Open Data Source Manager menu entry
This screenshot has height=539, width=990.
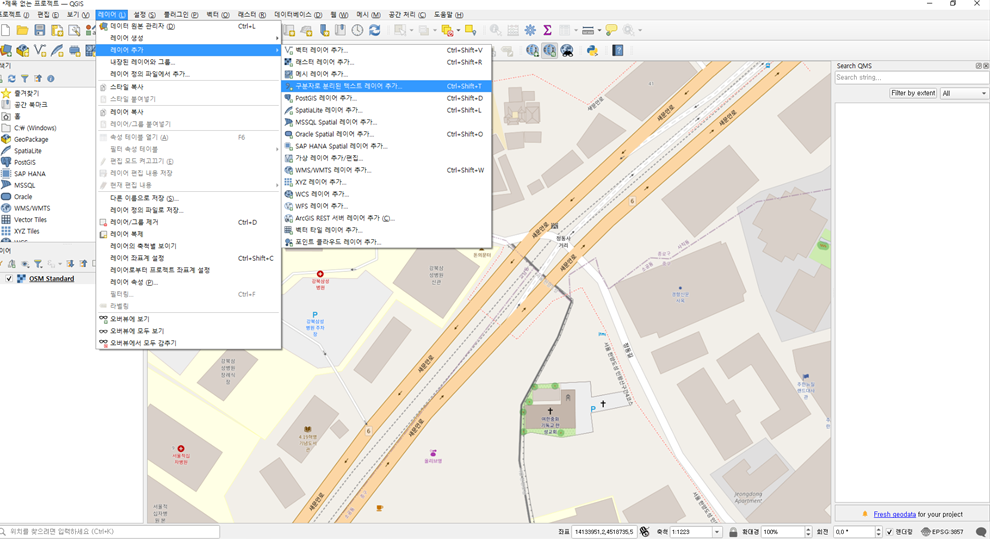click(188, 26)
